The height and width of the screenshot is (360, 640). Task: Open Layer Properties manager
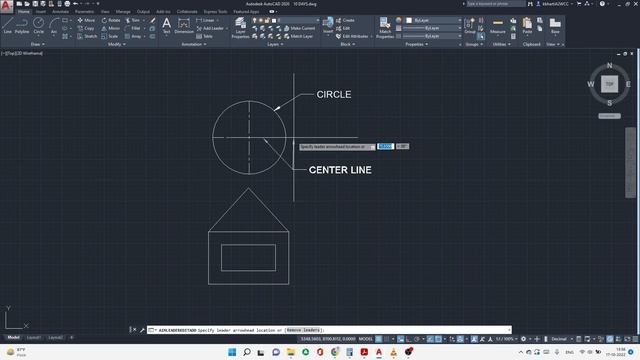240,28
